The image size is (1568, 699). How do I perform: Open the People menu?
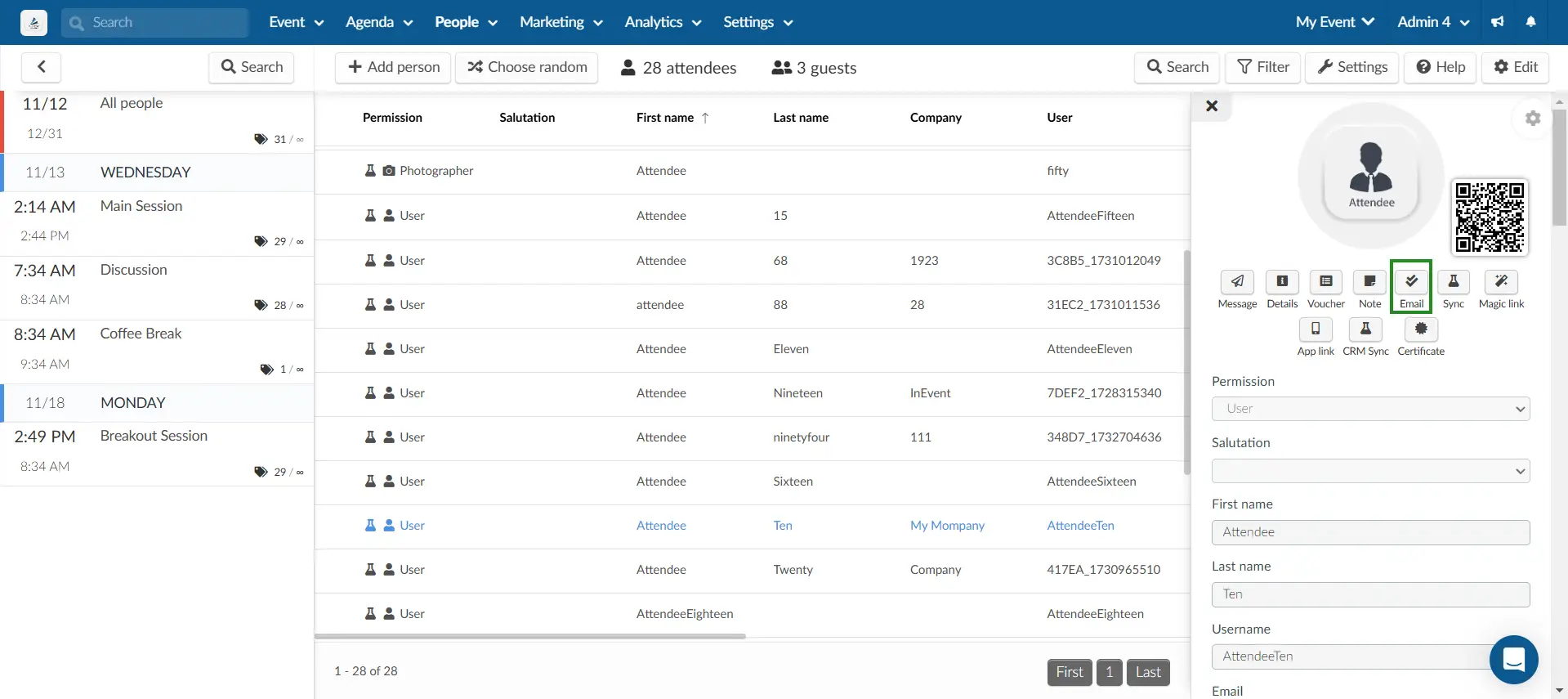466,22
